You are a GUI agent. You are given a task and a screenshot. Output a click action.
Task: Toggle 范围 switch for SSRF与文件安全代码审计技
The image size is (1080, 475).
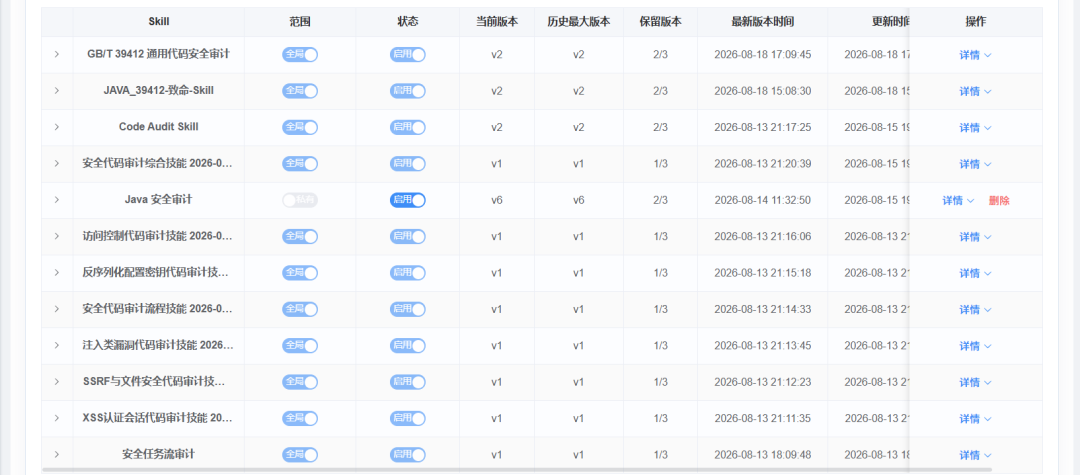[300, 382]
